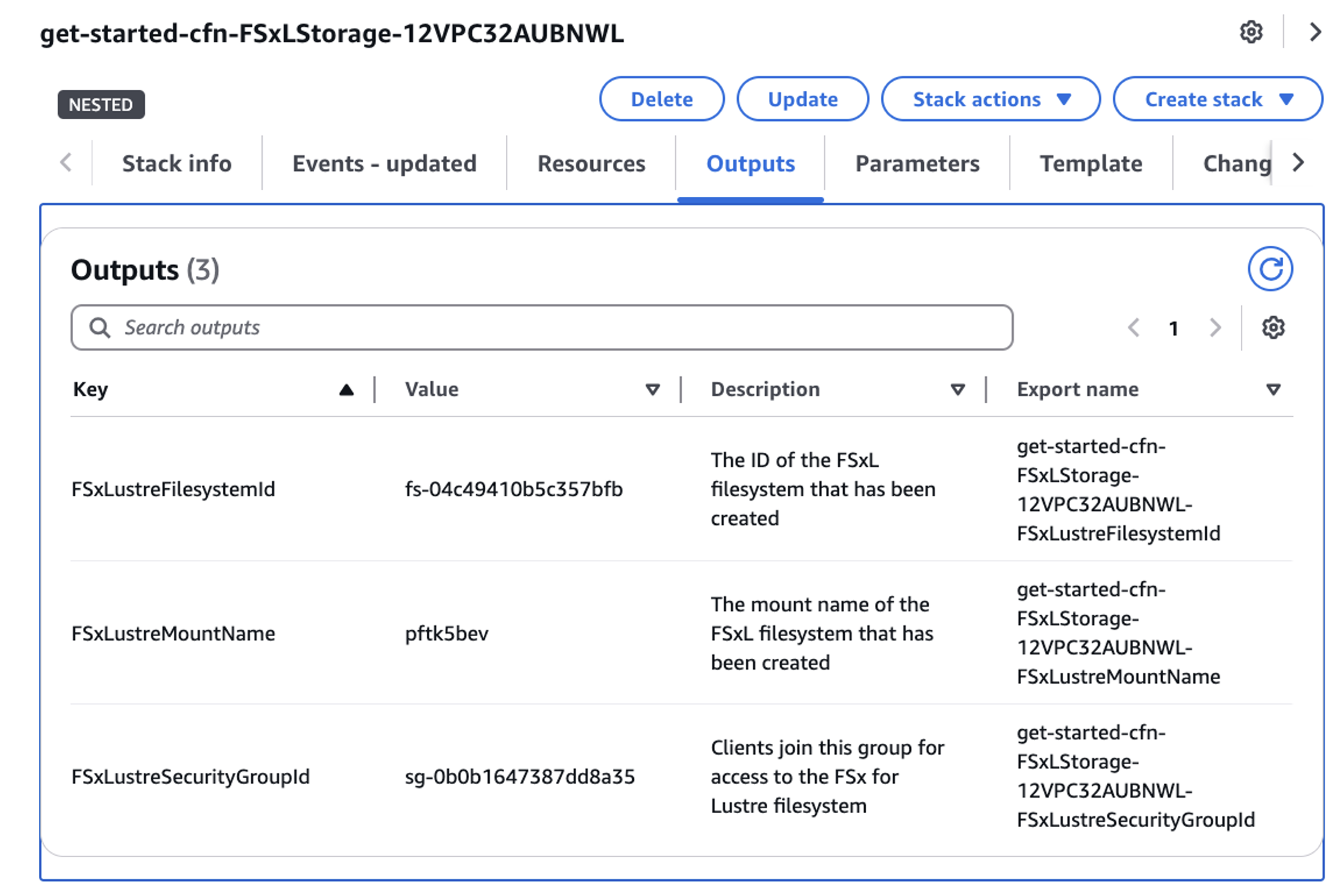Viewport: 1344px width, 896px height.
Task: Click the search magnifier in Search outputs
Action: (100, 327)
